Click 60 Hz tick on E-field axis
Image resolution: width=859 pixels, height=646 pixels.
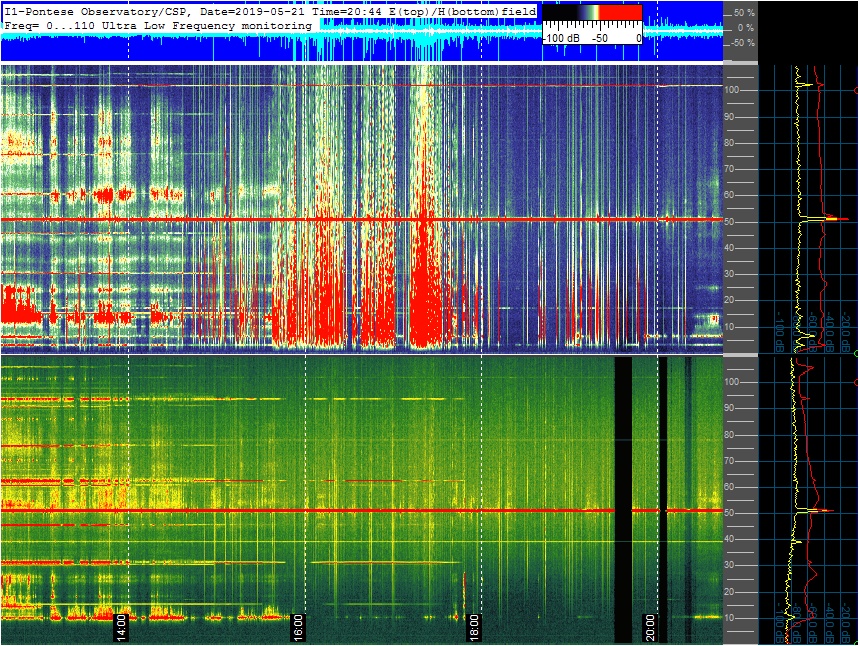pos(730,195)
